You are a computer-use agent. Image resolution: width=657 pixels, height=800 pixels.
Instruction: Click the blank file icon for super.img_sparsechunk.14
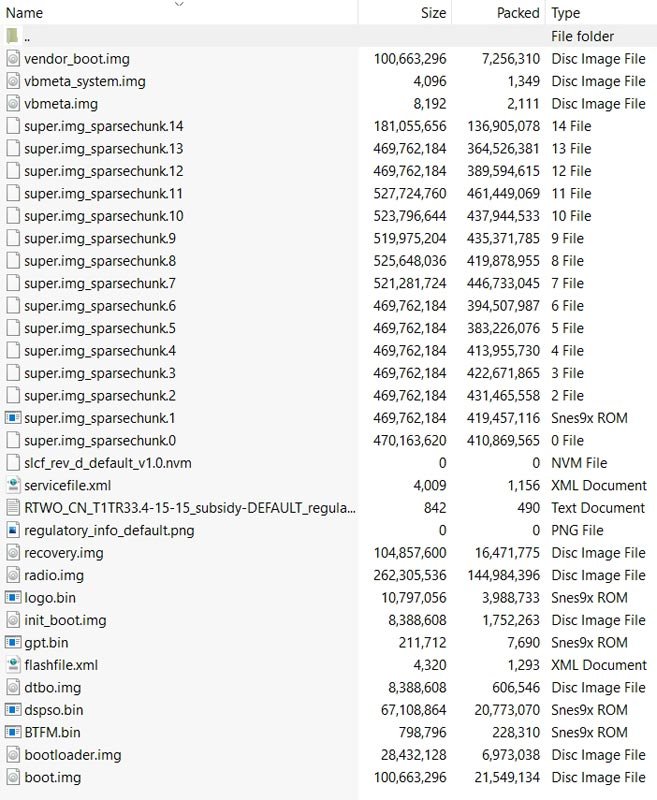click(x=13, y=126)
